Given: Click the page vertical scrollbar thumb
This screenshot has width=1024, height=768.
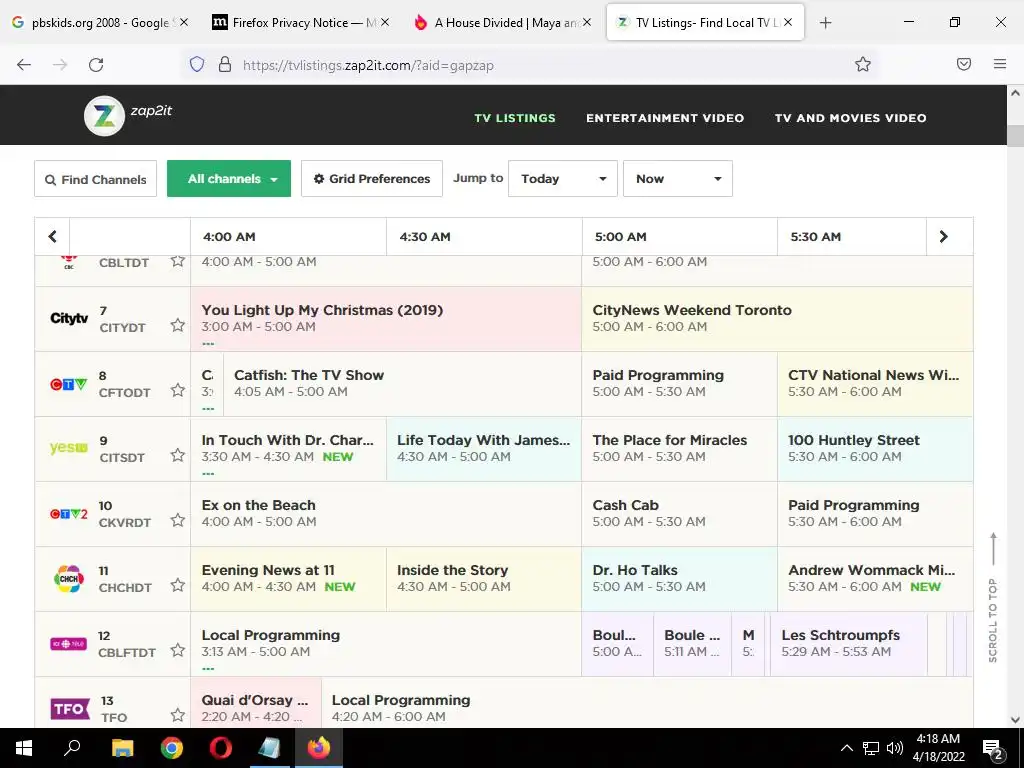Looking at the screenshot, I should pos(1016,136).
